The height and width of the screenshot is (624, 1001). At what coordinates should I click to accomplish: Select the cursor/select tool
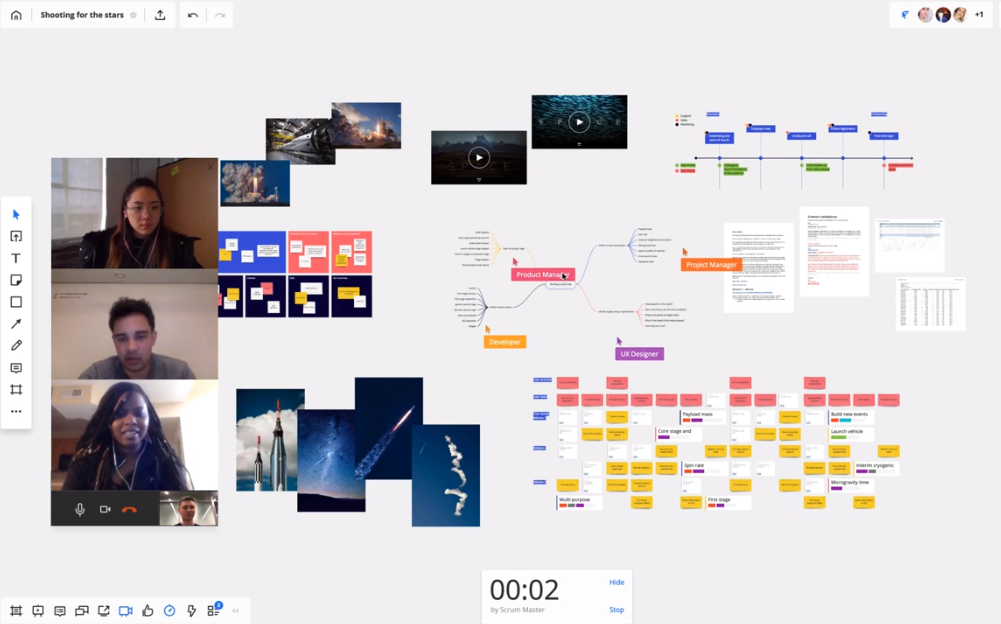click(x=16, y=215)
